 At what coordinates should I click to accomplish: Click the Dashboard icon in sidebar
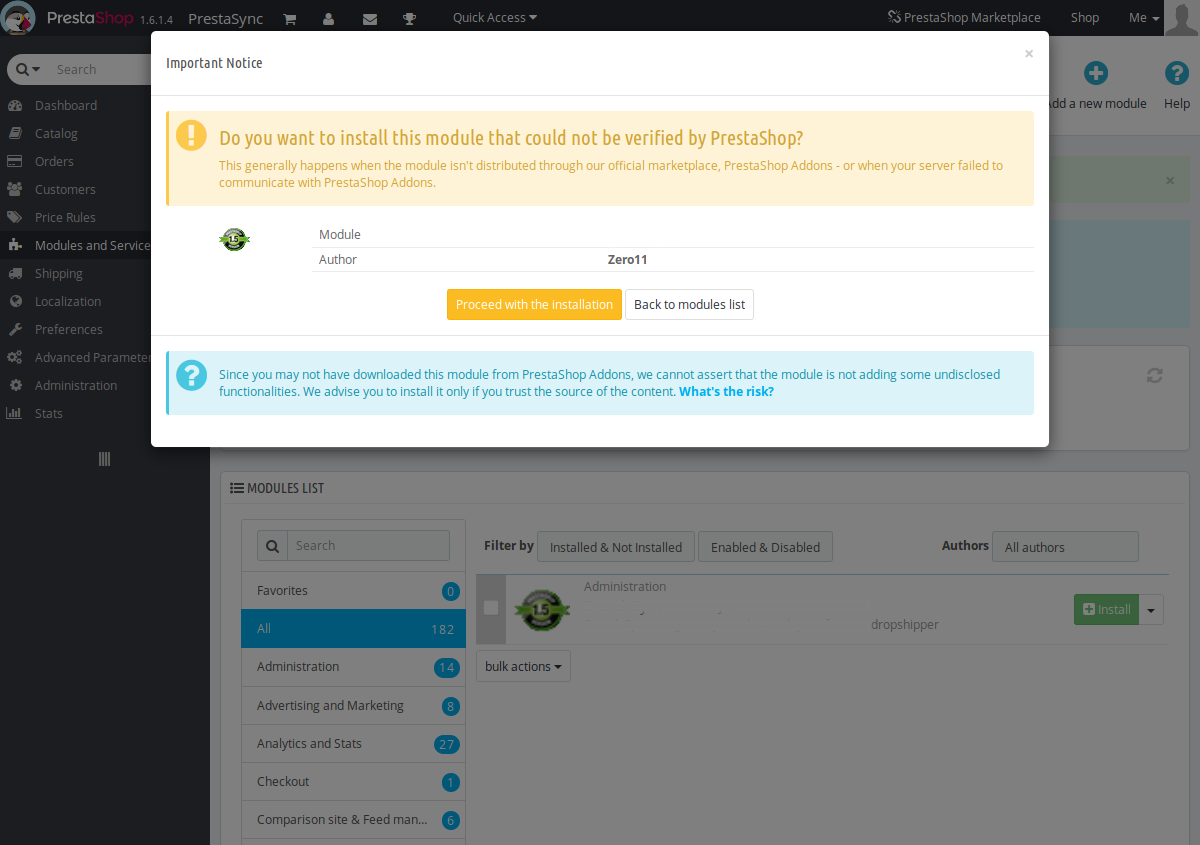15,105
